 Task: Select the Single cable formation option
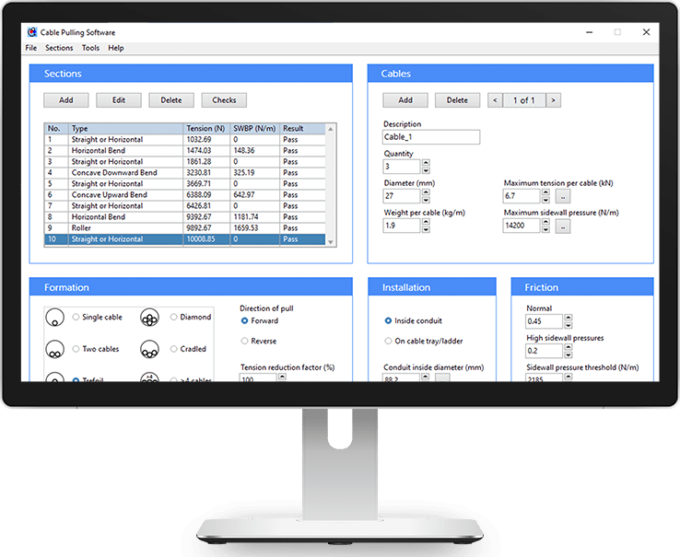(76, 318)
